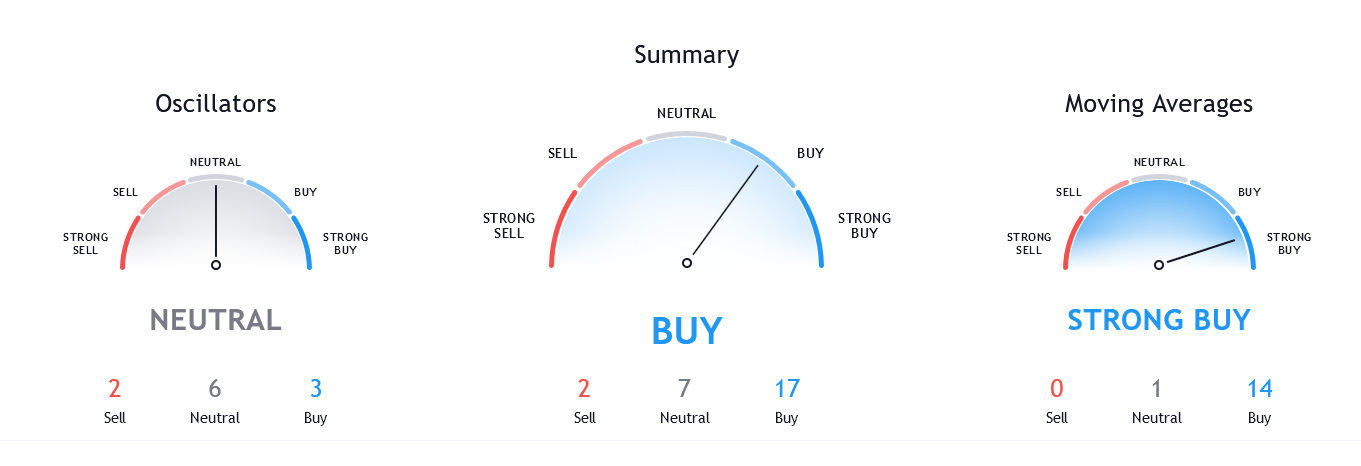Click the Oscillators Sell count of 2

[x=115, y=388]
